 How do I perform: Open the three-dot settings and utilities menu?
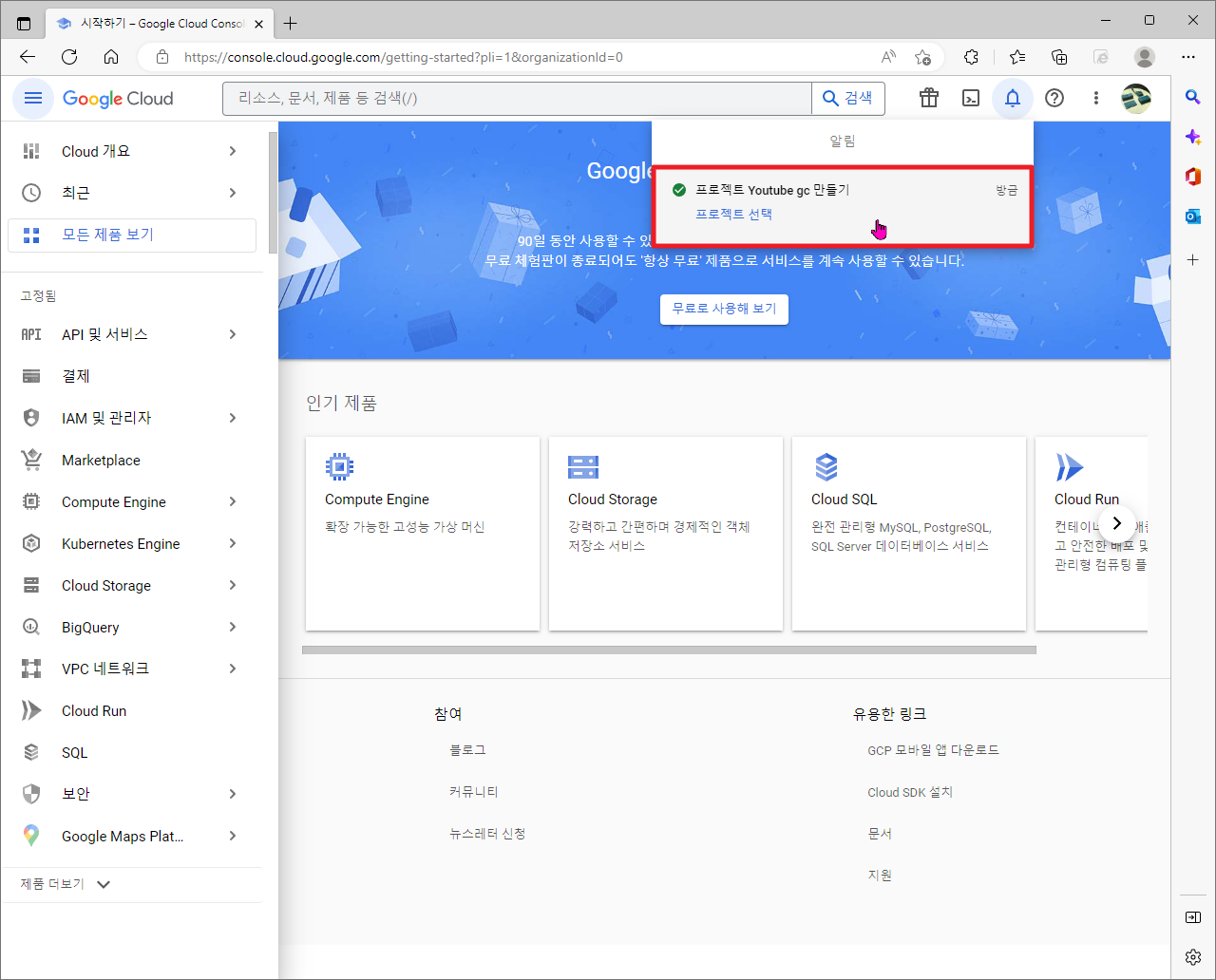click(x=1096, y=98)
